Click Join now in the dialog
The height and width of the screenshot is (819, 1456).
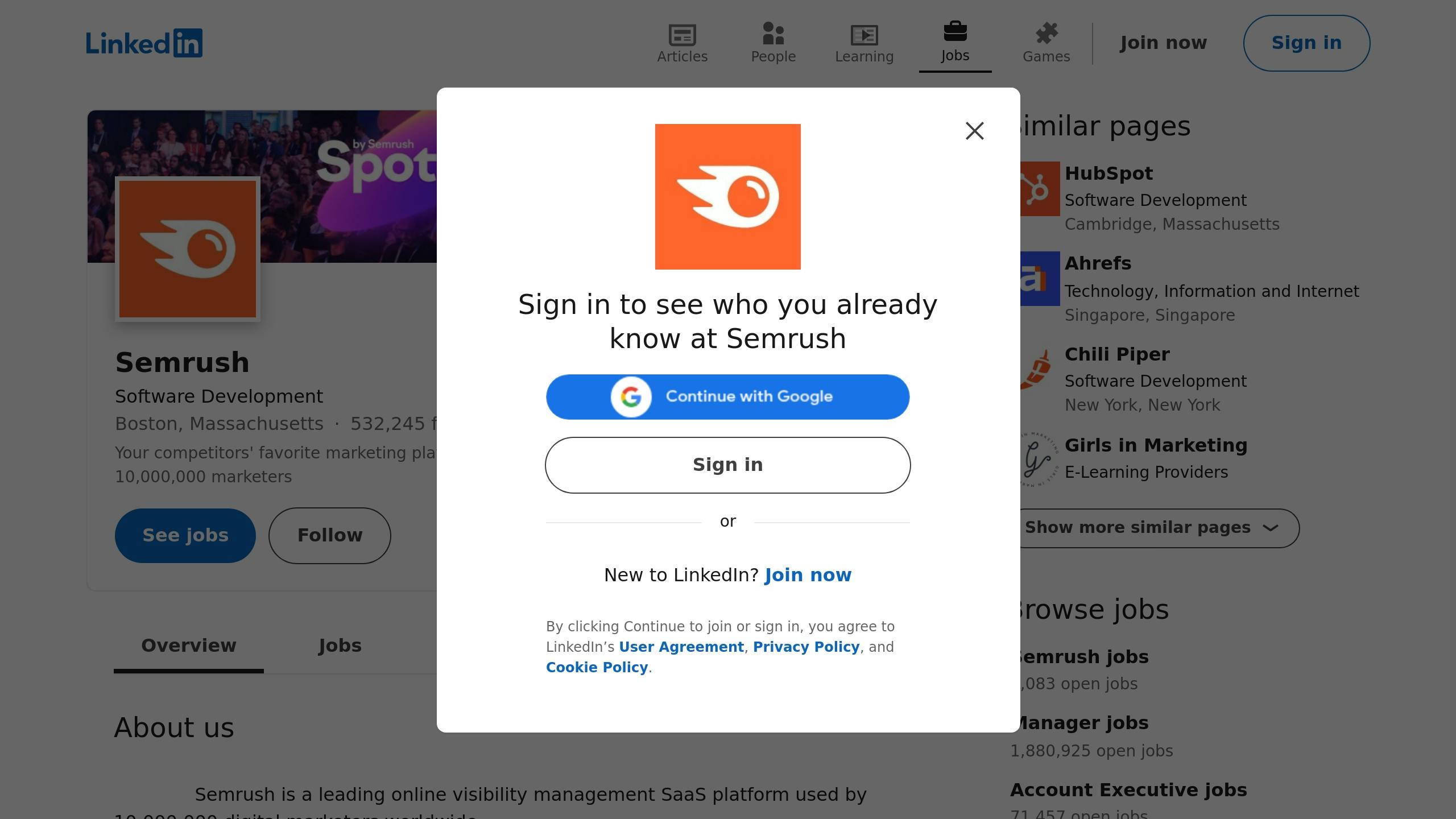click(808, 575)
